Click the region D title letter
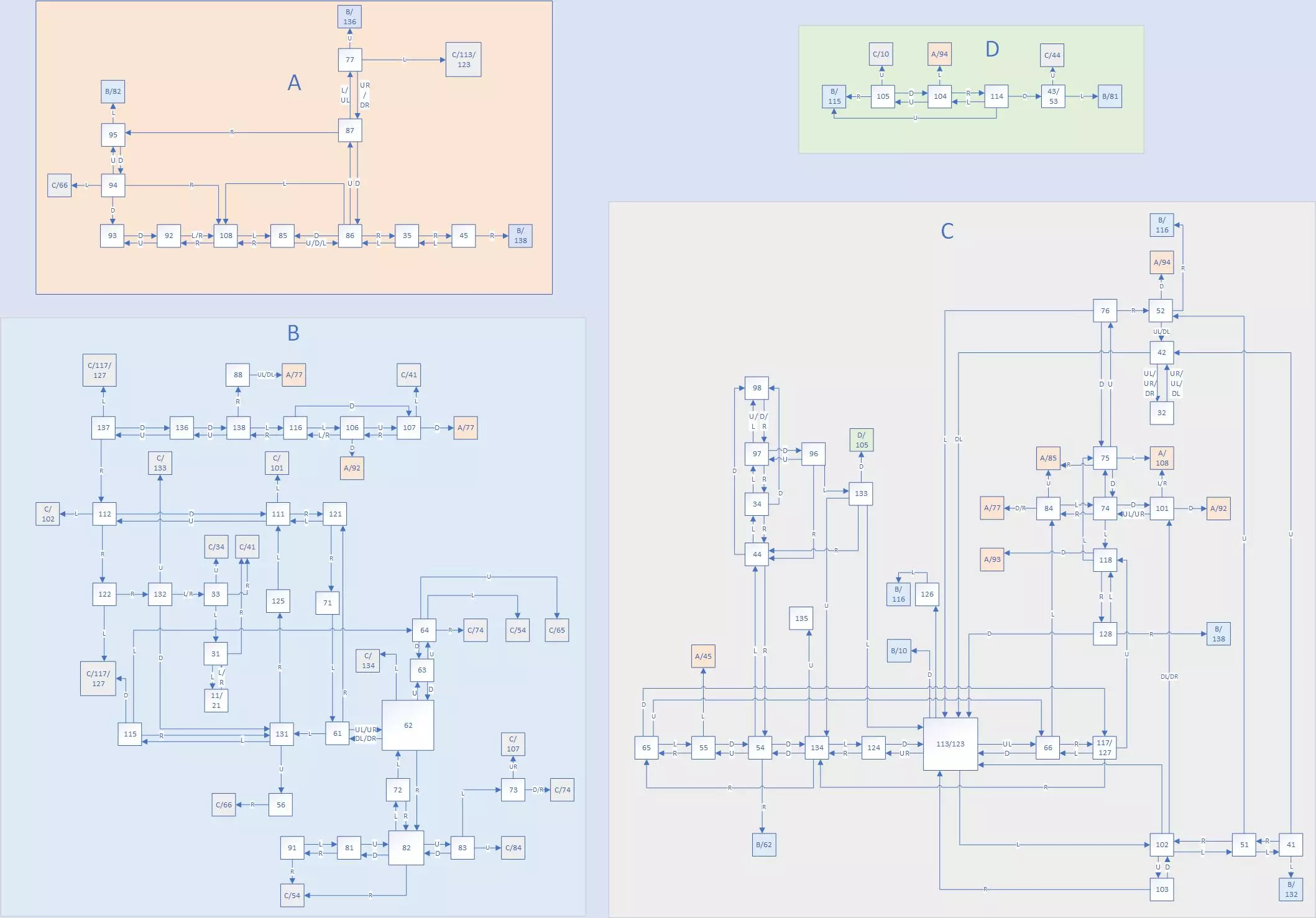The image size is (1316, 918). [992, 49]
